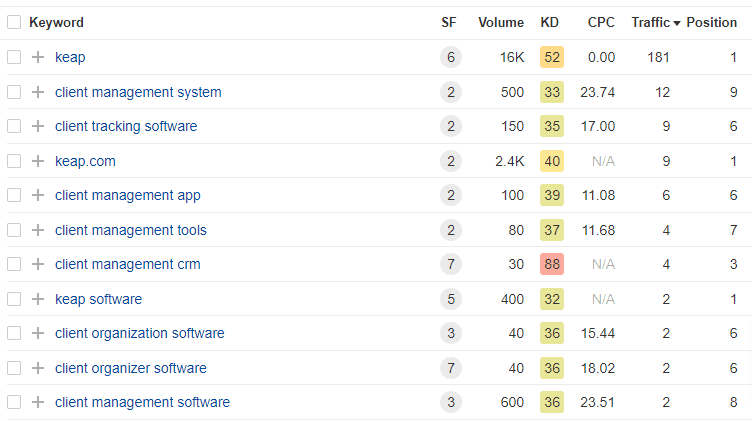Screen dimensions: 752x421
Task: Select the 23.51 CPC value
Action: (x=598, y=402)
